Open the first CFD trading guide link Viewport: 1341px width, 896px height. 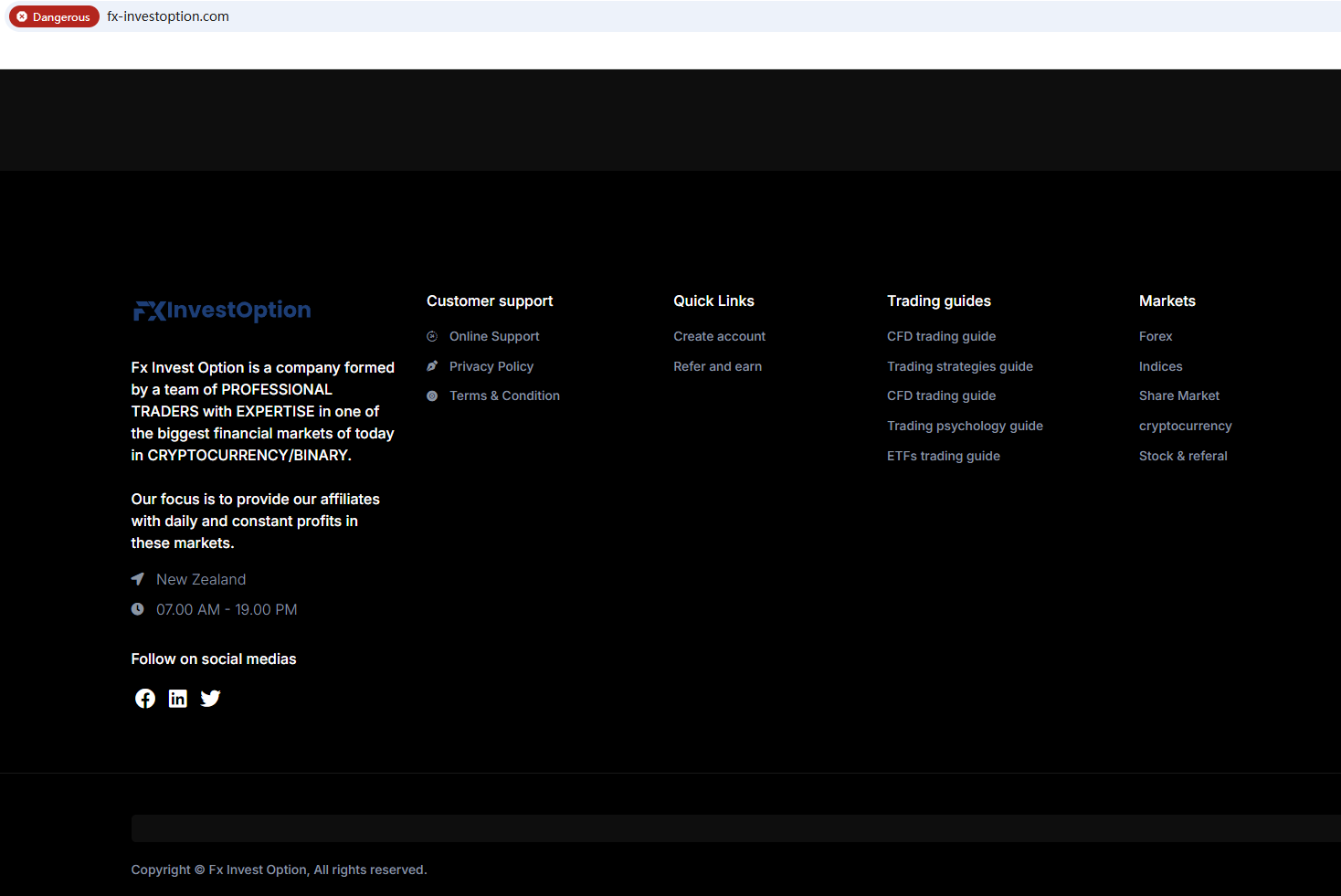[941, 337]
